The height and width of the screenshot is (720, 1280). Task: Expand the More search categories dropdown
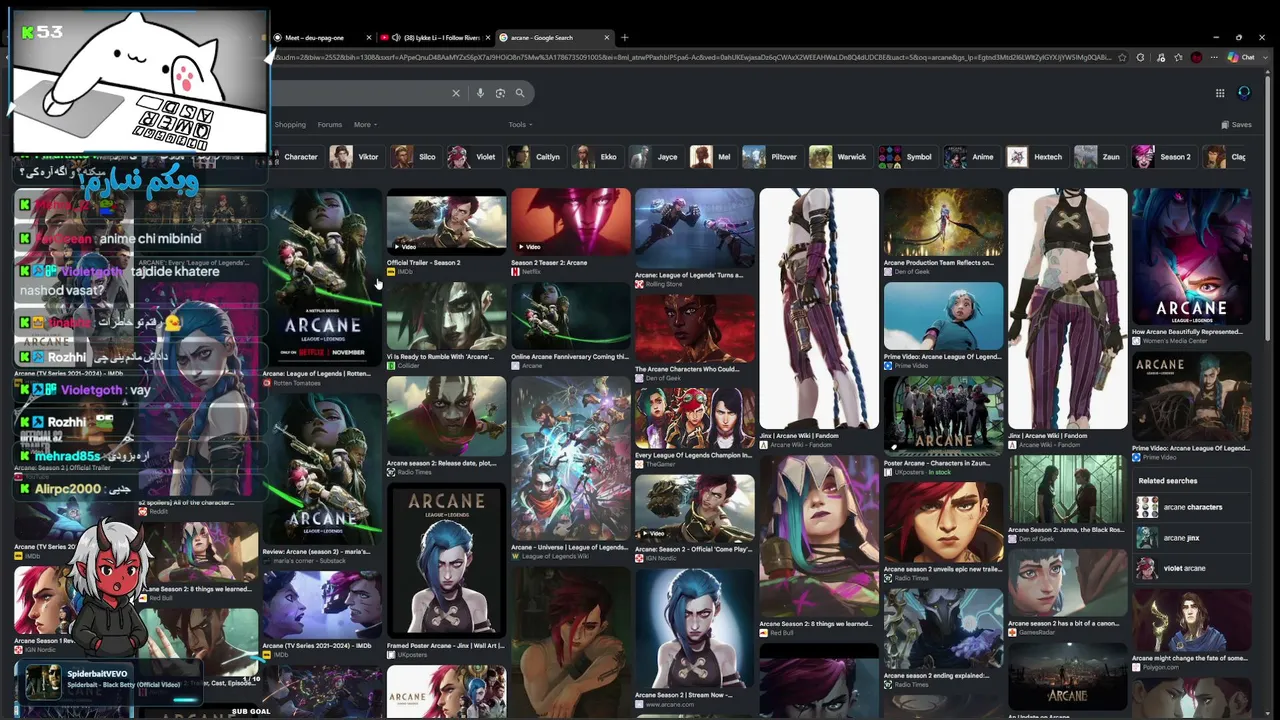pos(365,125)
